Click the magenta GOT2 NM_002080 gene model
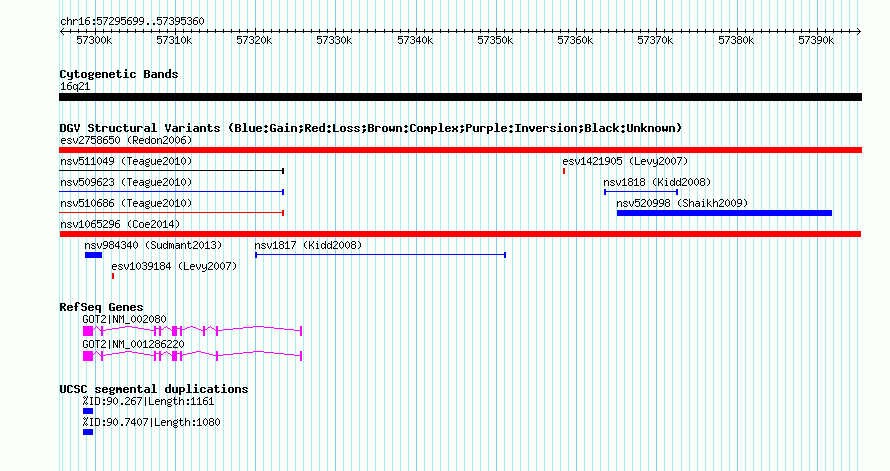 [192, 331]
